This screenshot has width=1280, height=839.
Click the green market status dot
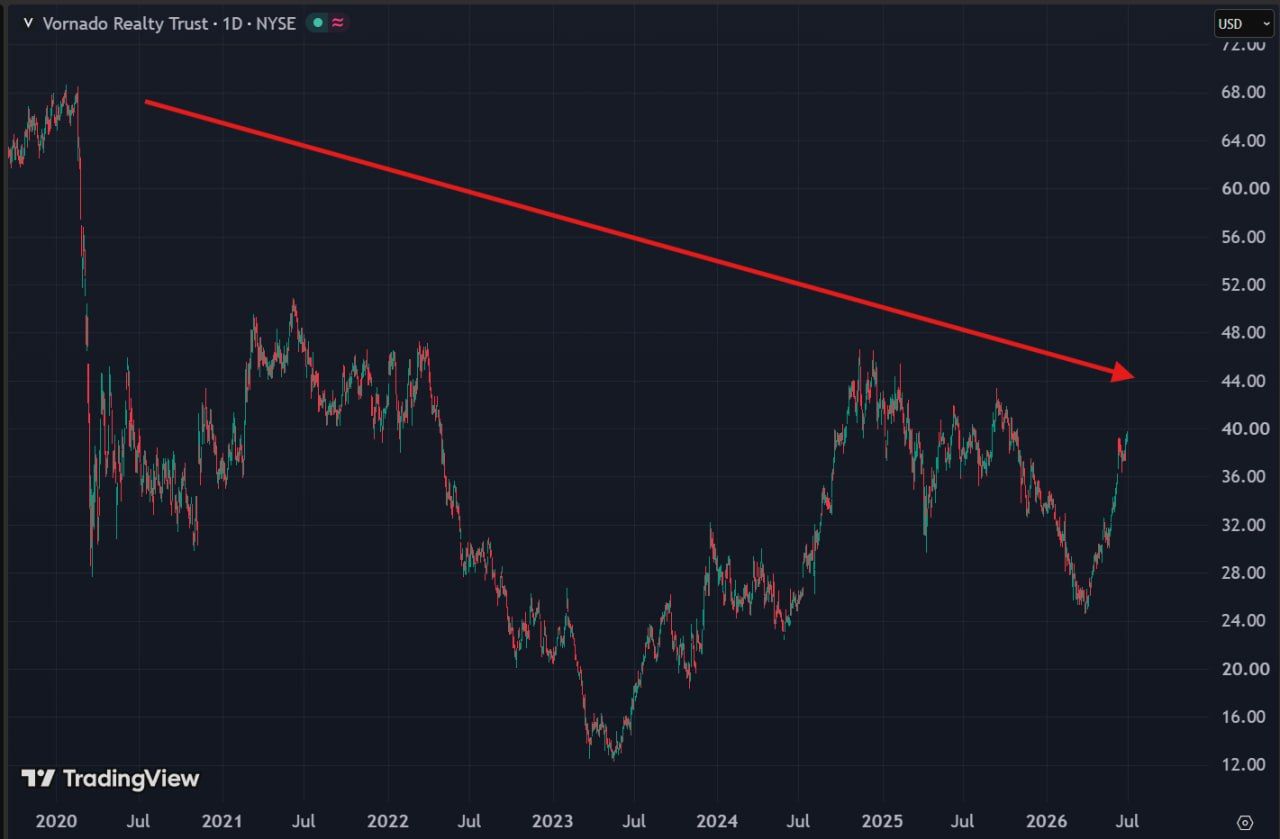pos(317,23)
